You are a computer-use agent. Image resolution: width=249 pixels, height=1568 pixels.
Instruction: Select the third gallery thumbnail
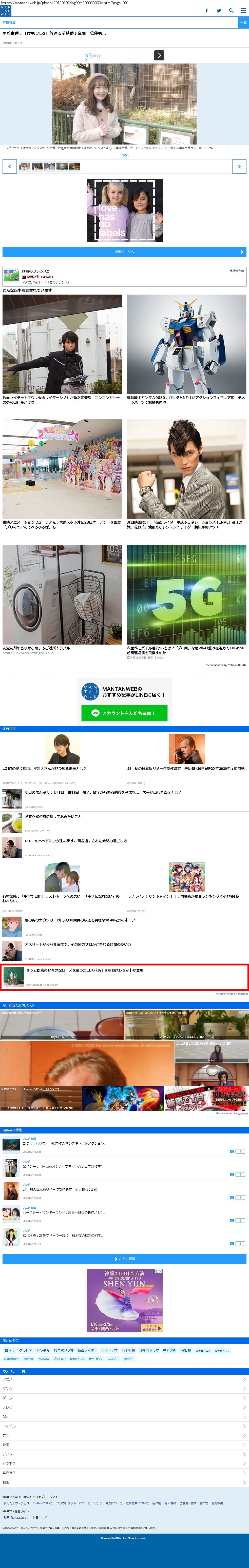click(49, 166)
